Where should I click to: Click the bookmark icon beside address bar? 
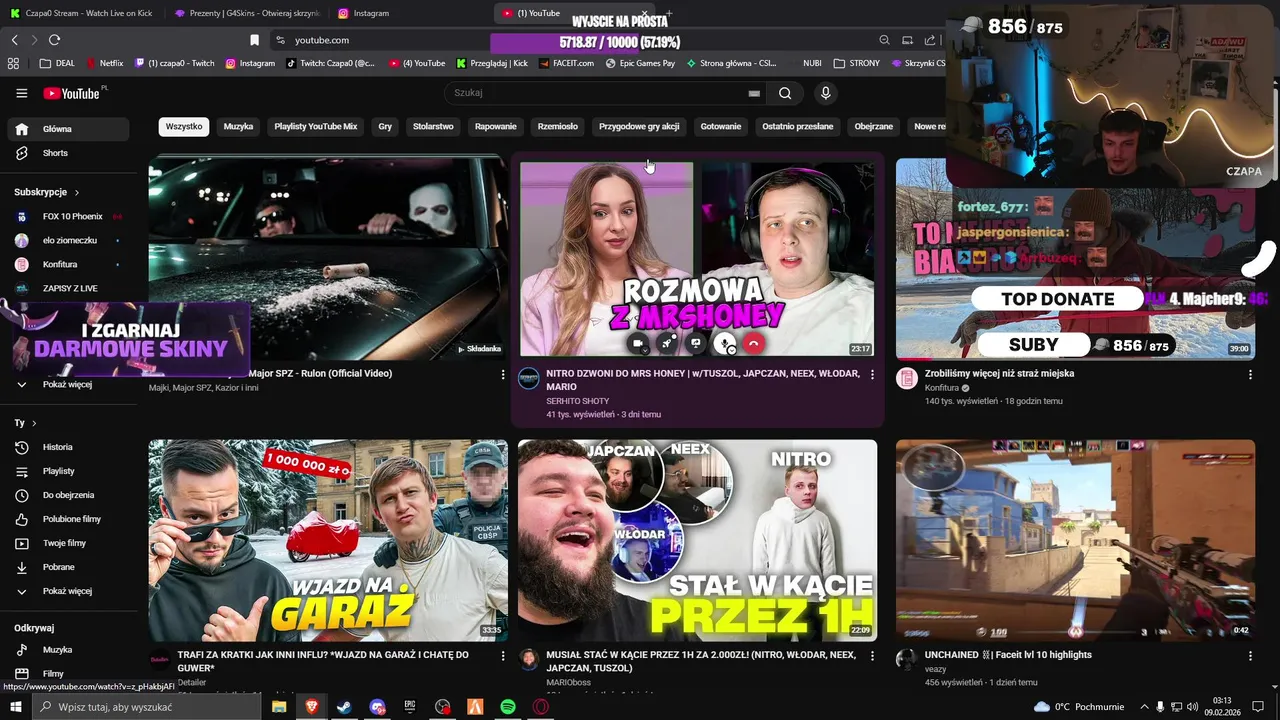pos(254,40)
